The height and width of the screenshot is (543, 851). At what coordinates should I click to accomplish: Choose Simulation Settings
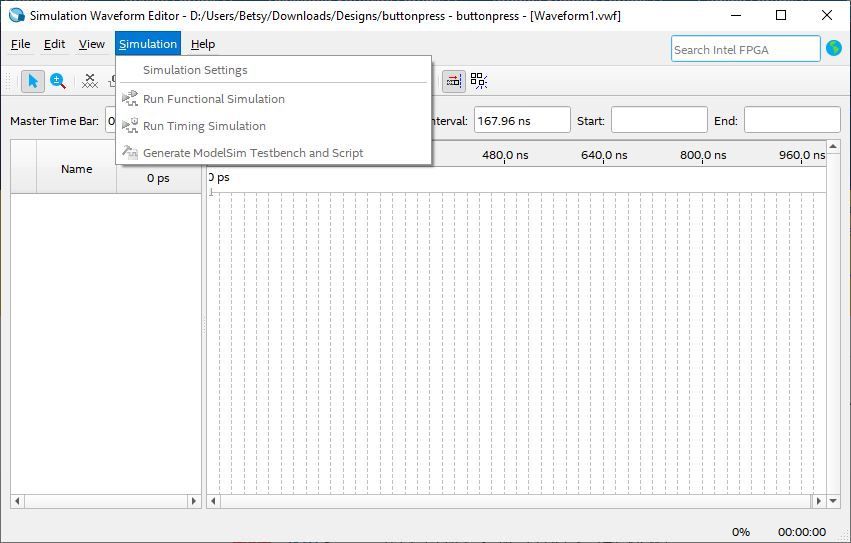(274, 70)
